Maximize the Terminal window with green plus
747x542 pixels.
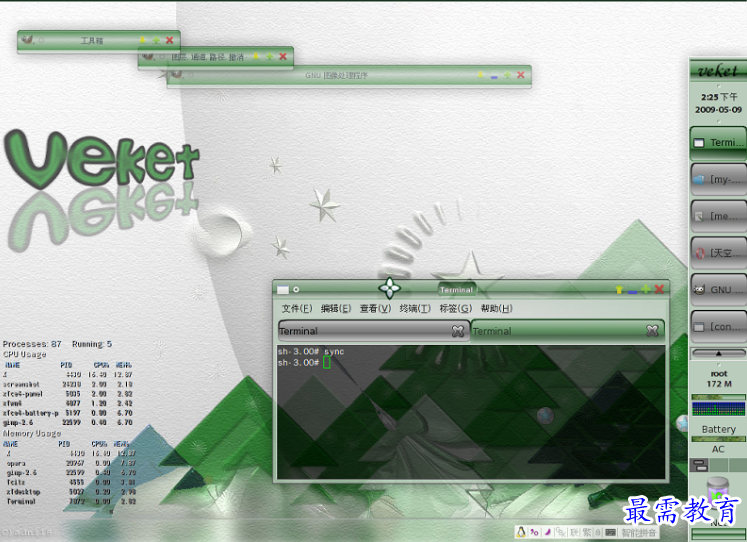point(646,290)
